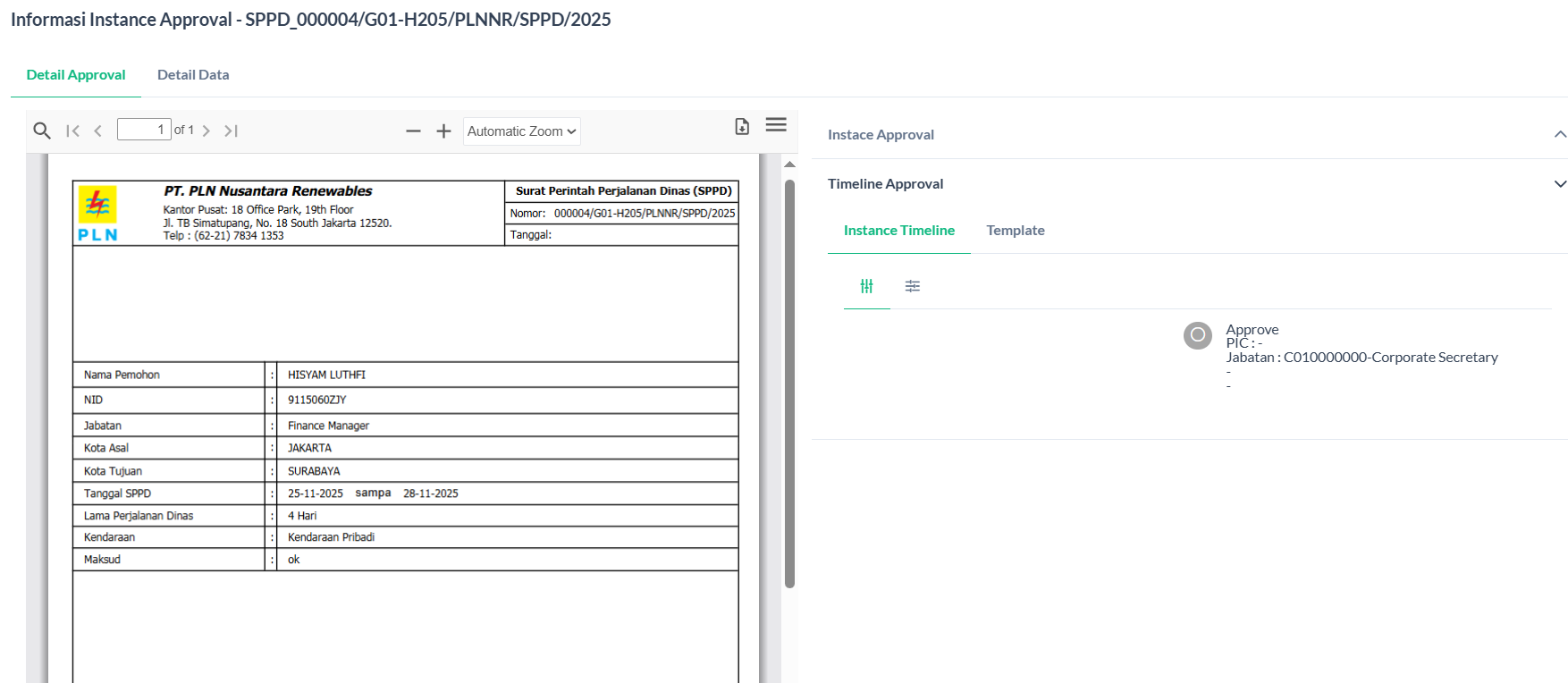Click the page number input field

pyautogui.click(x=144, y=130)
